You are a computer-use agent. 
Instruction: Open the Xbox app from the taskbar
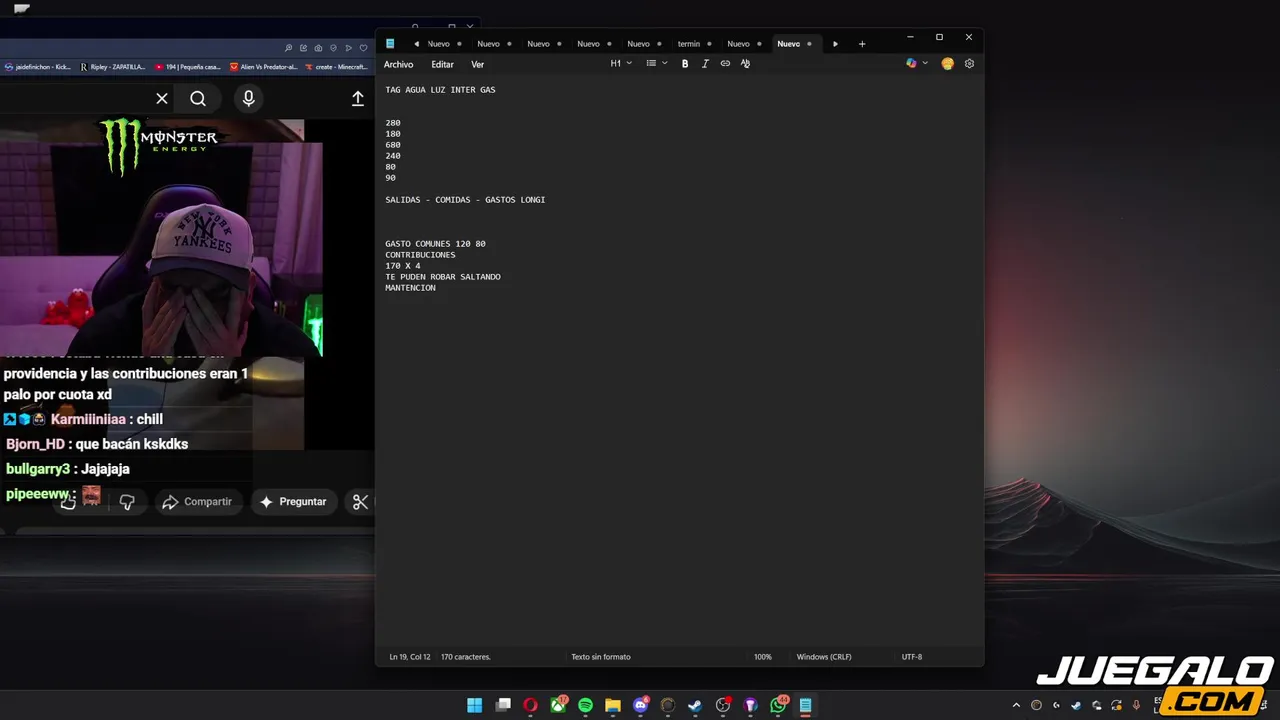click(x=558, y=705)
